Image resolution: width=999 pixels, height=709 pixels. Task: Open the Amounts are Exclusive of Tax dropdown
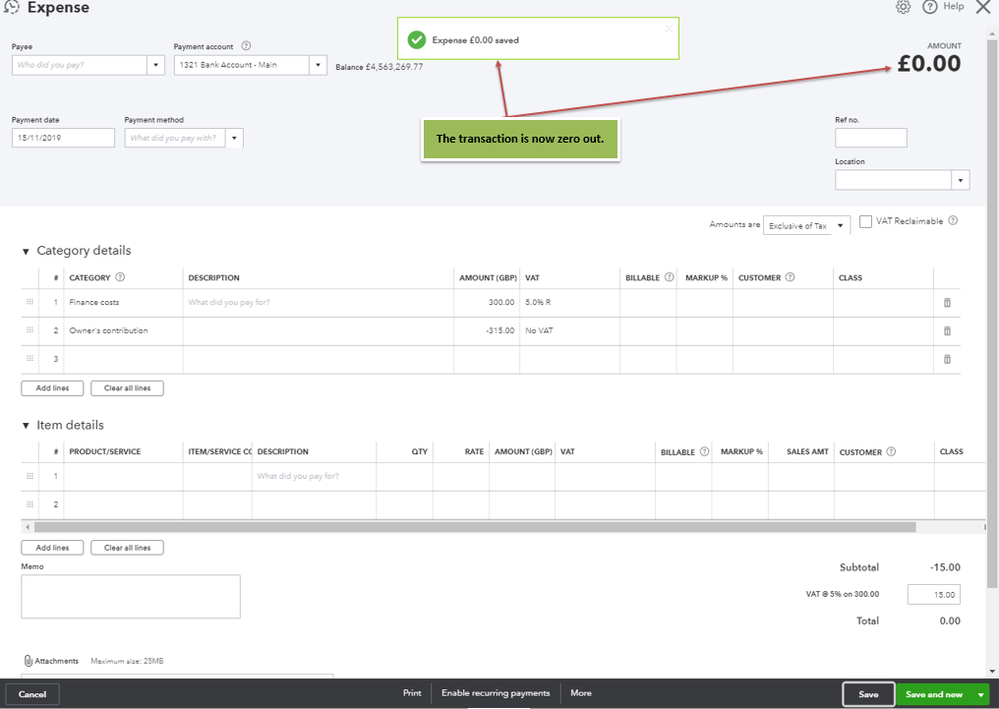(x=807, y=226)
